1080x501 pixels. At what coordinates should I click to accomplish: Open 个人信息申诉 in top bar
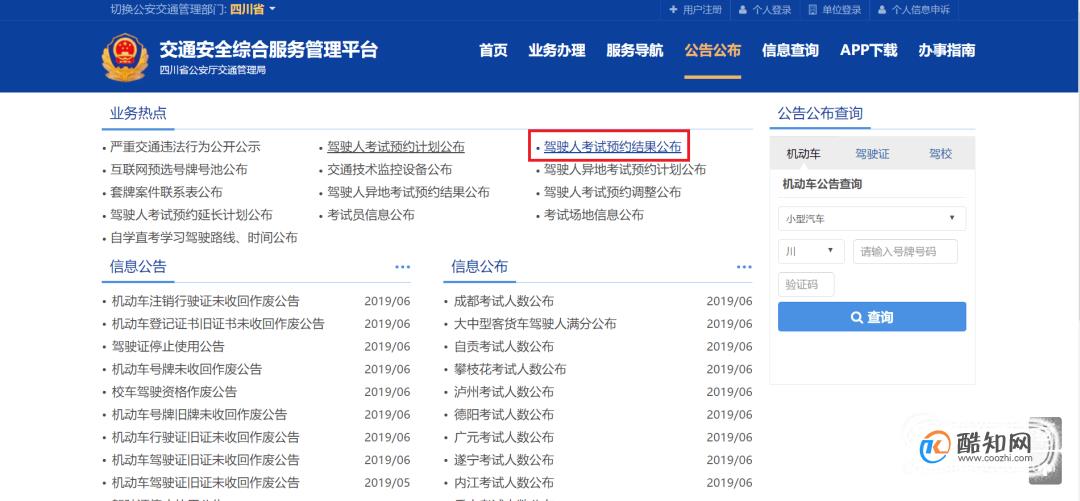[x=913, y=10]
